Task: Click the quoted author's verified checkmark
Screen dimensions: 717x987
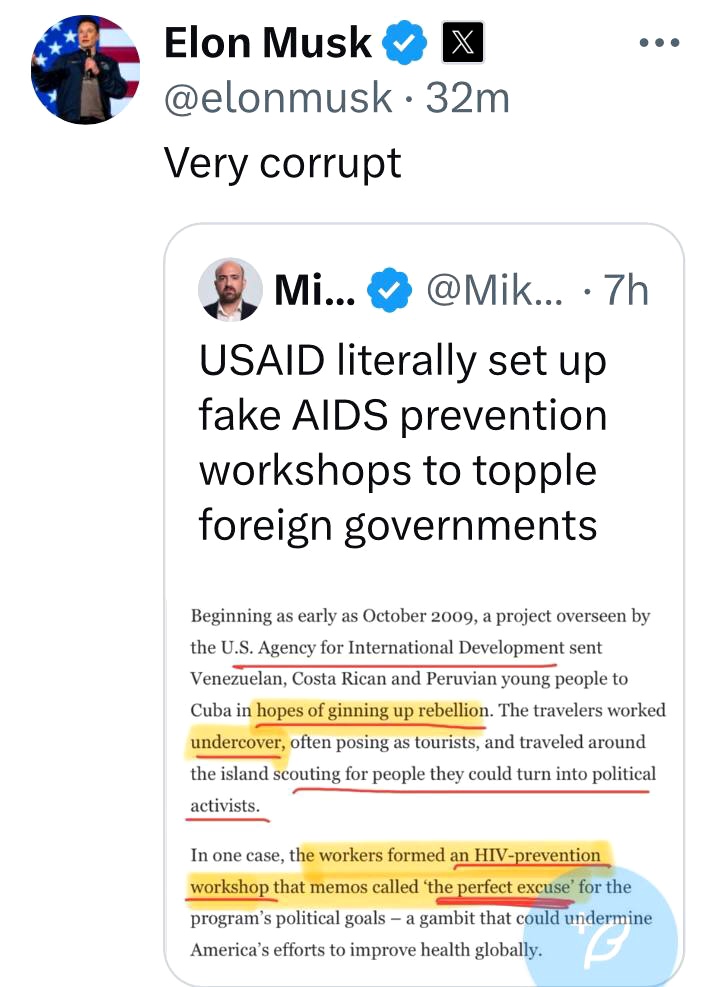Action: pyautogui.click(x=389, y=289)
